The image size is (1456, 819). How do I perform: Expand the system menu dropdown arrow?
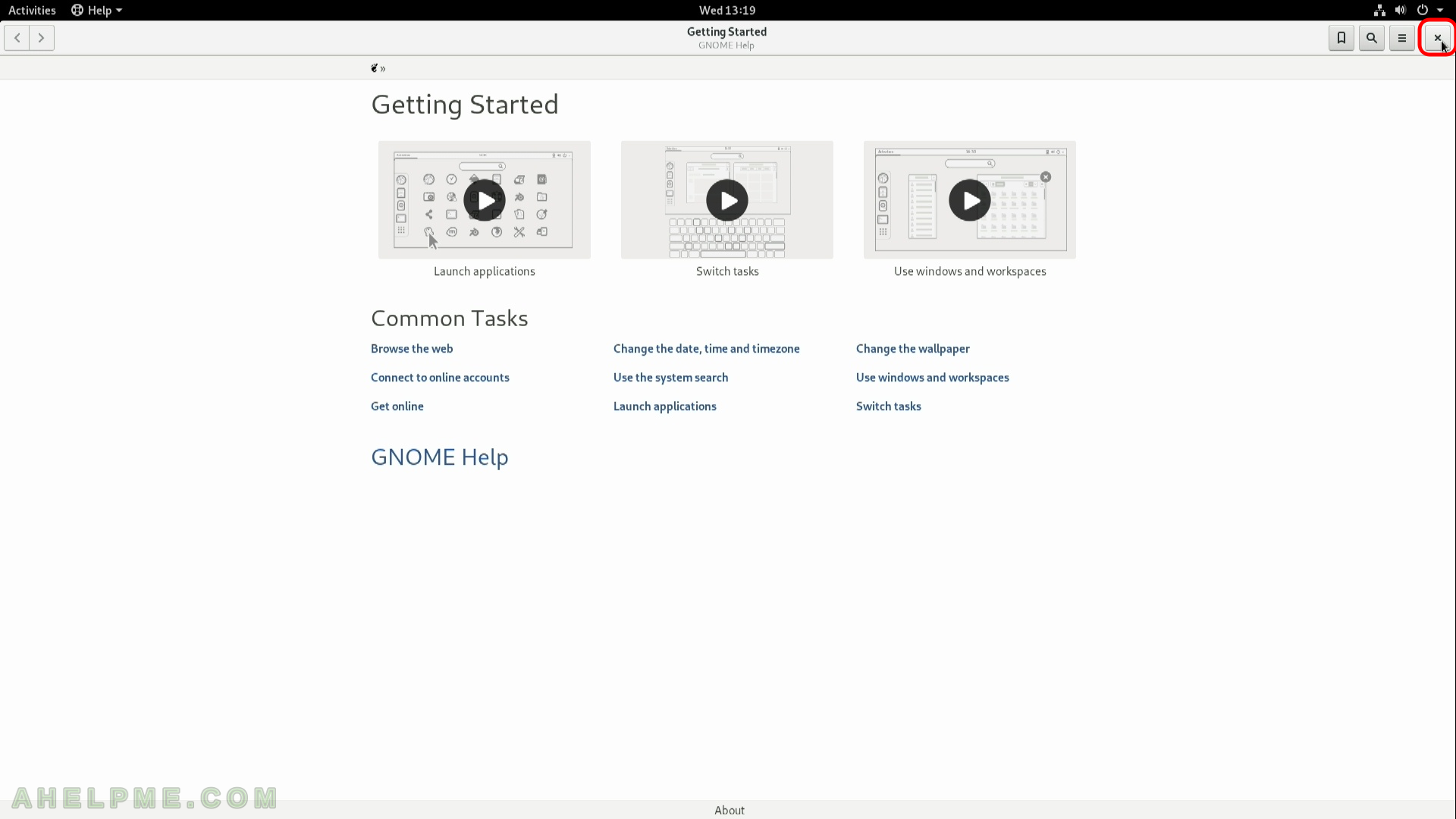tap(1440, 11)
